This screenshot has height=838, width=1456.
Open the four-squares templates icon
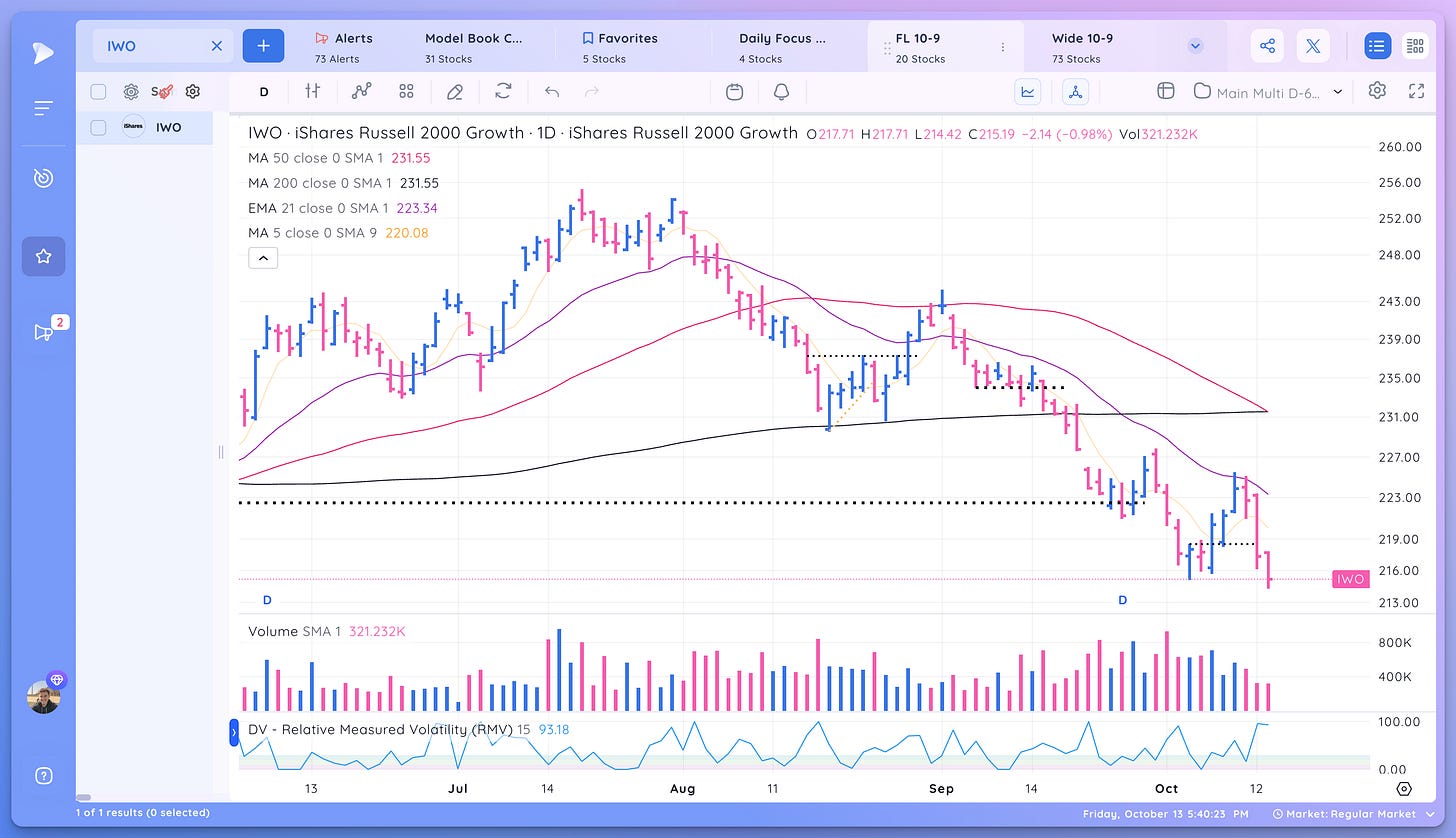(406, 91)
